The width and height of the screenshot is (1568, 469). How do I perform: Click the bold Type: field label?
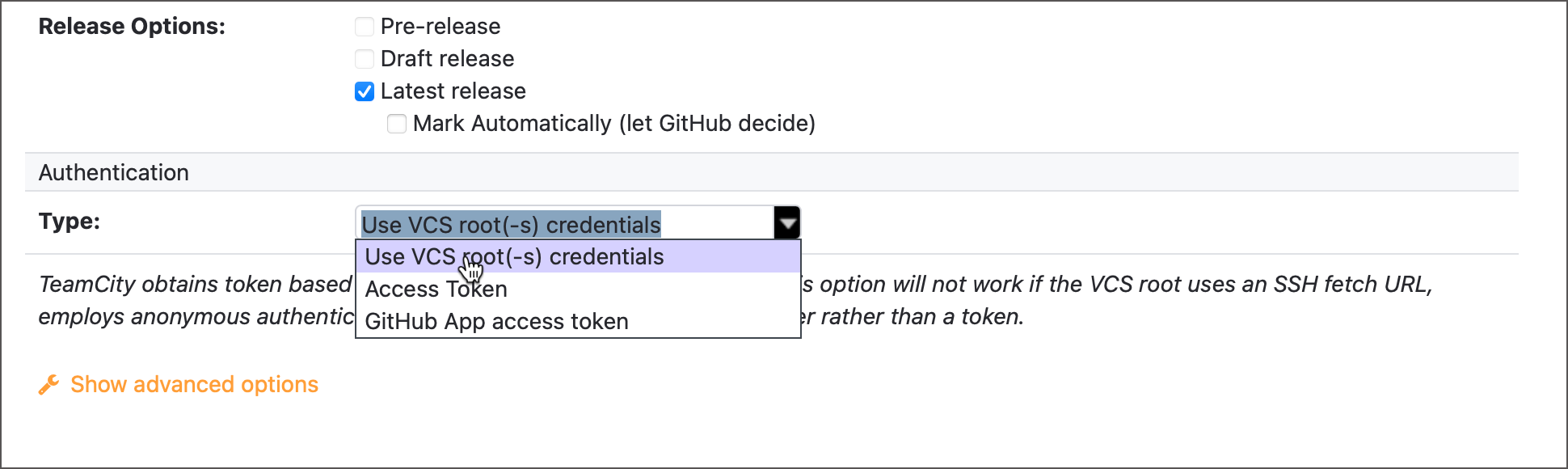[x=70, y=222]
